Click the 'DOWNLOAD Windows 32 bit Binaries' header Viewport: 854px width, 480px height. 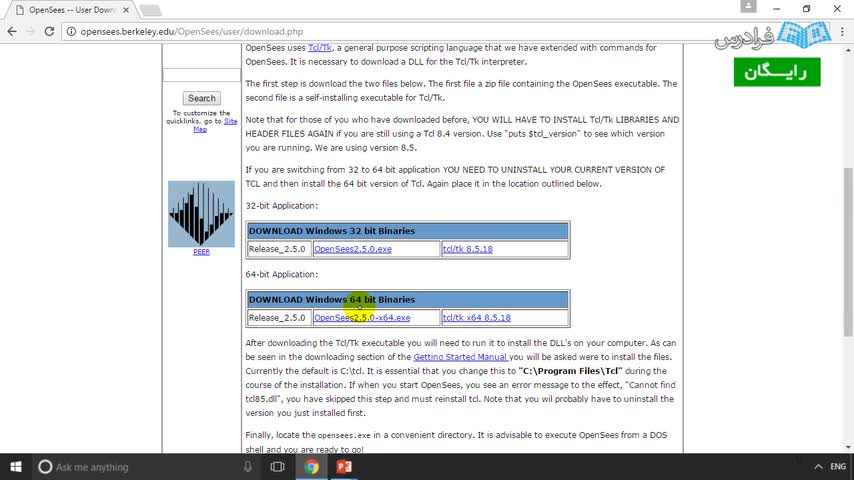(x=408, y=231)
